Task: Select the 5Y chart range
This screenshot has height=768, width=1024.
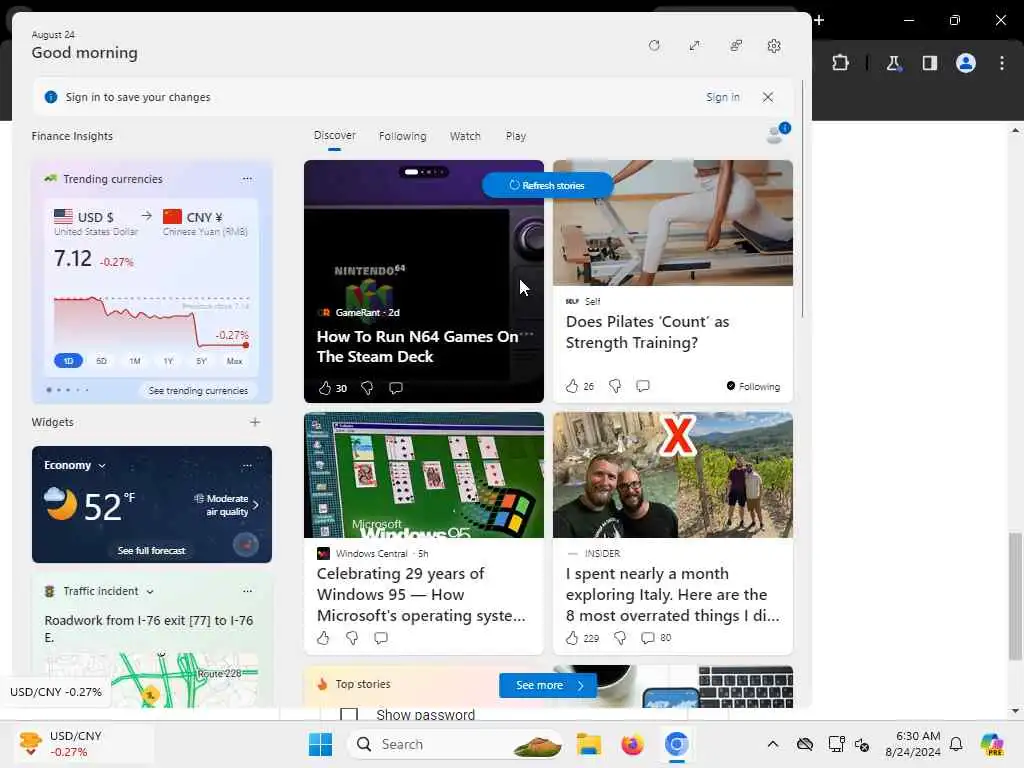Action: coord(201,360)
